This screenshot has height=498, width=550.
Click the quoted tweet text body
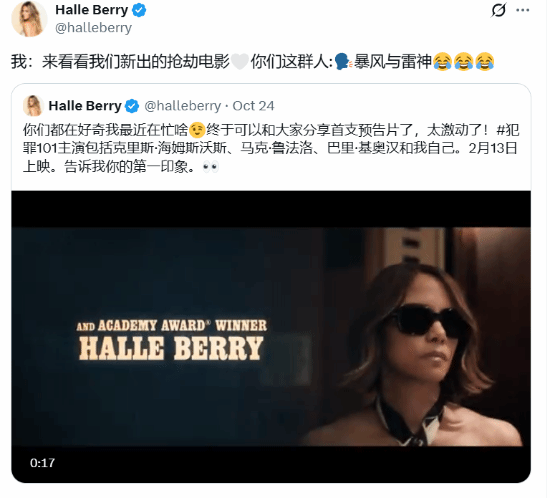(x=271, y=148)
